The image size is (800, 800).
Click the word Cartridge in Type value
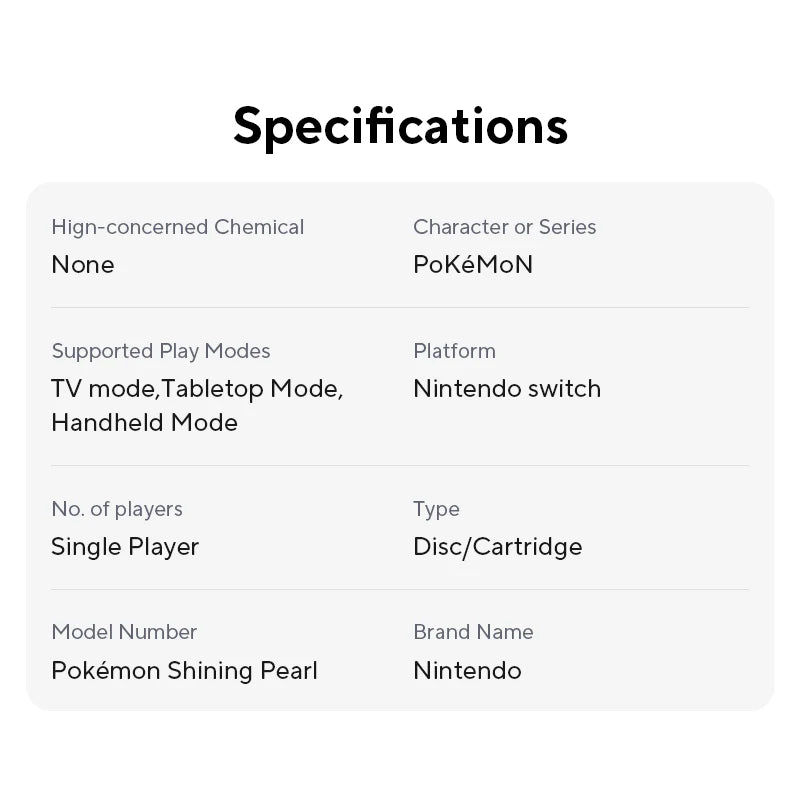[527, 546]
